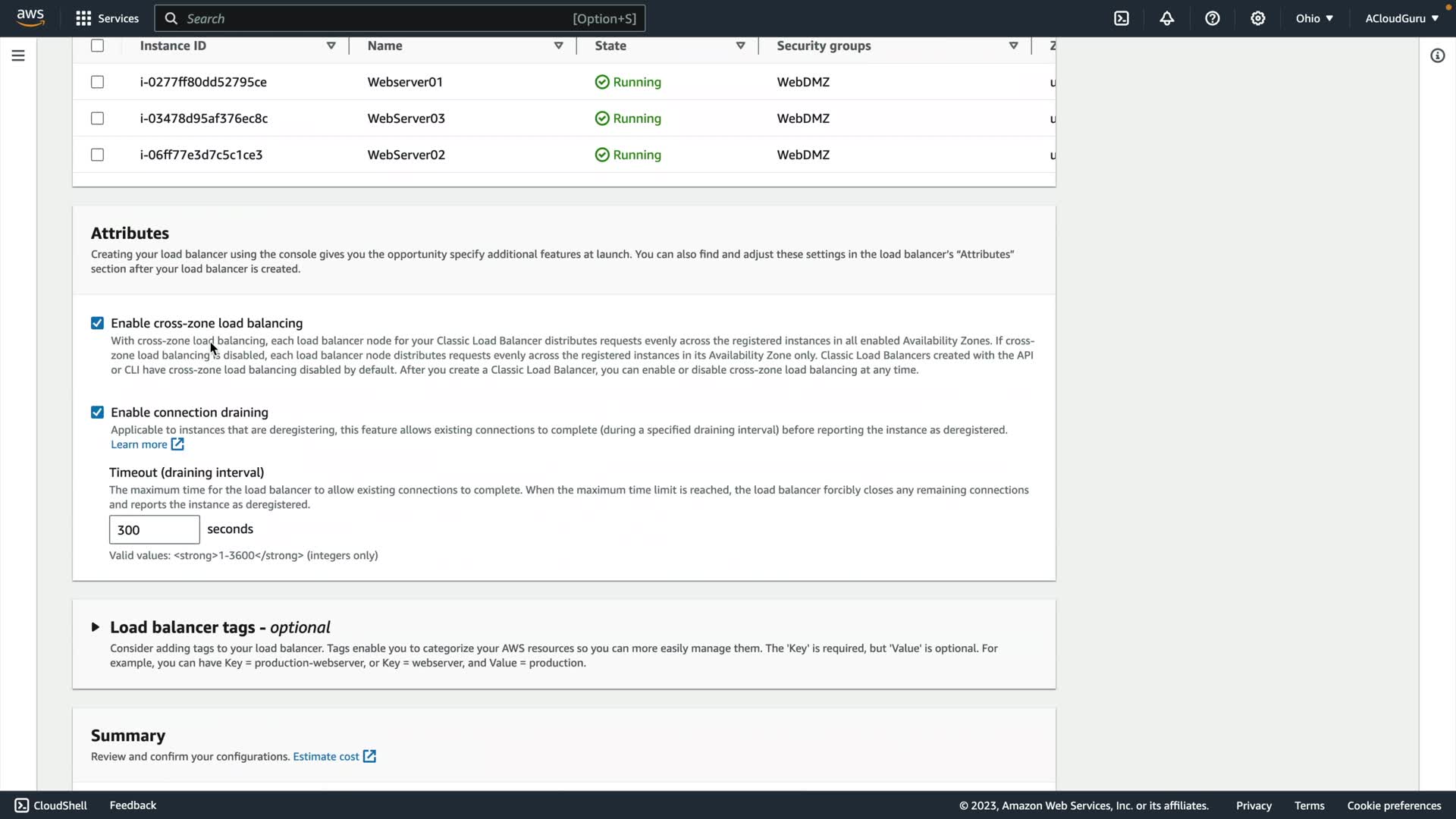
Task: Open the Ohio region dropdown
Action: 1313,18
